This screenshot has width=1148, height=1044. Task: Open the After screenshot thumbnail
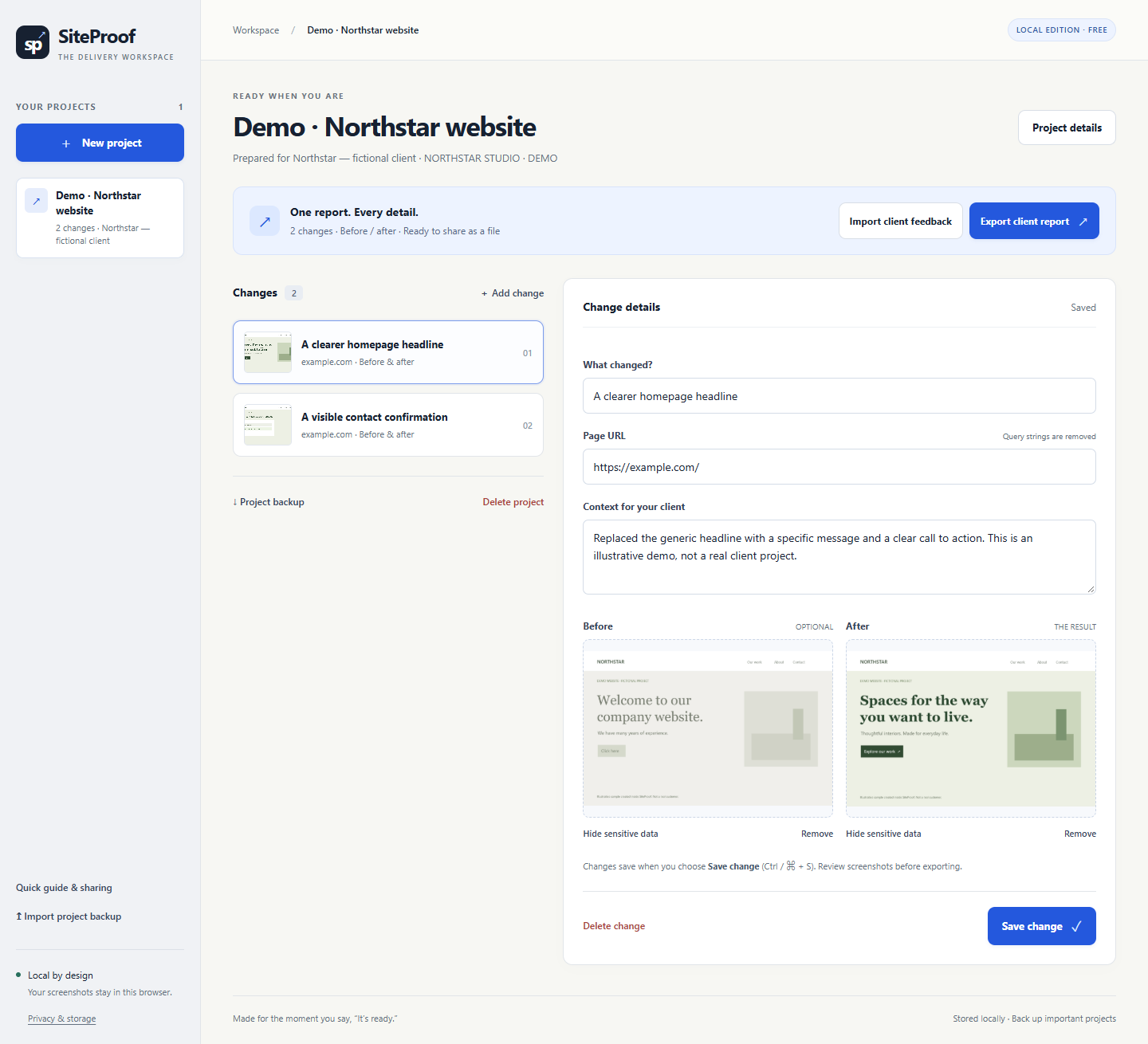(x=971, y=728)
